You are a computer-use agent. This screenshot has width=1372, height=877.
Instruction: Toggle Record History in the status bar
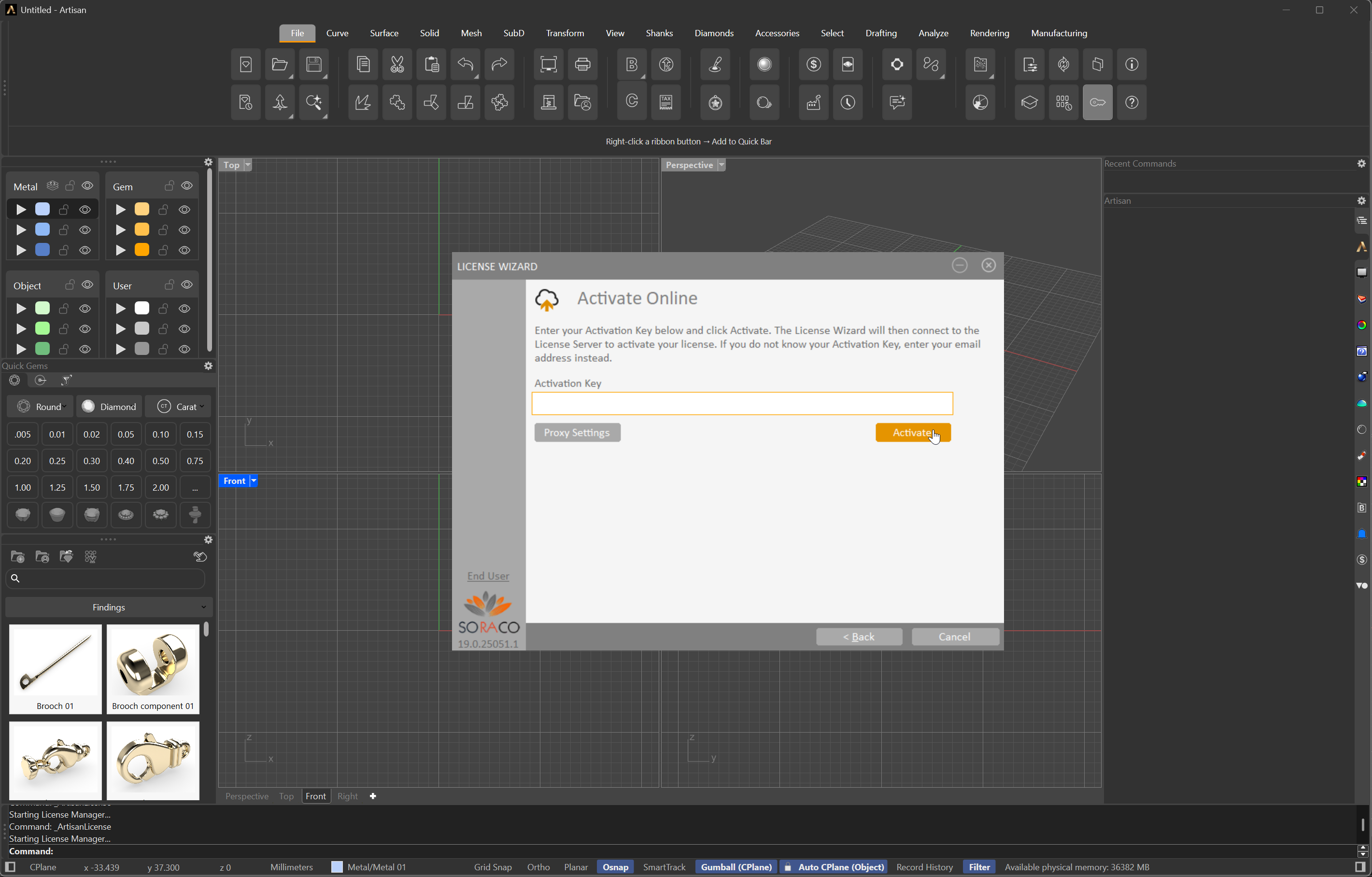click(924, 867)
